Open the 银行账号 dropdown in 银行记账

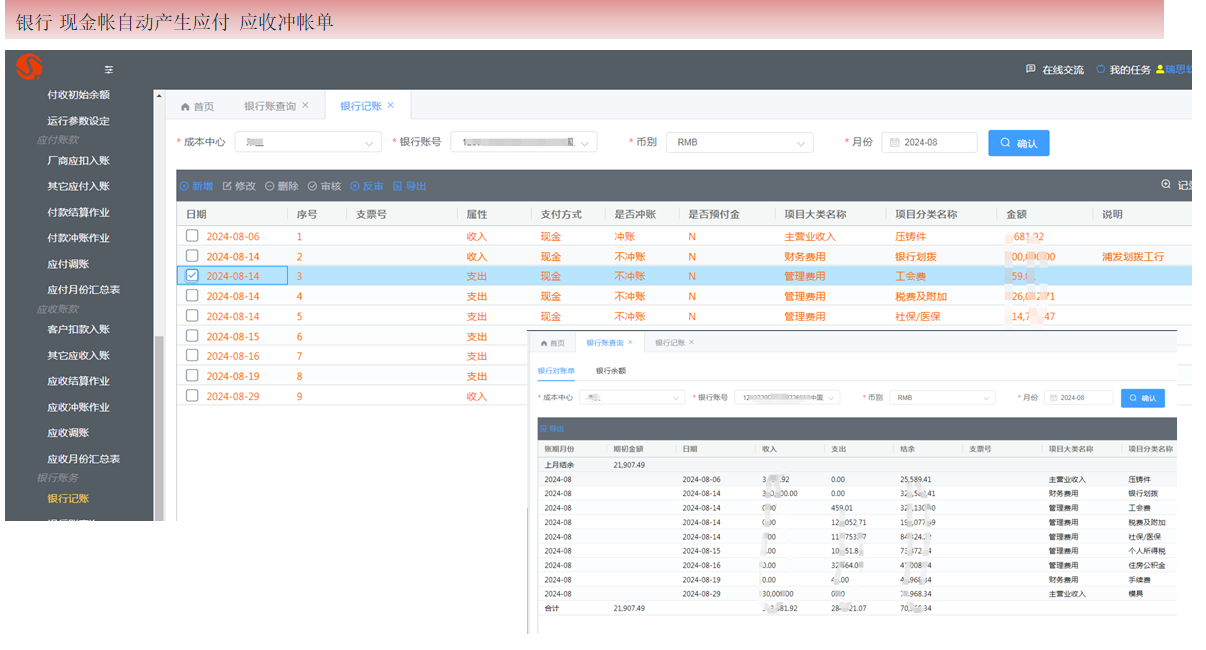point(524,143)
